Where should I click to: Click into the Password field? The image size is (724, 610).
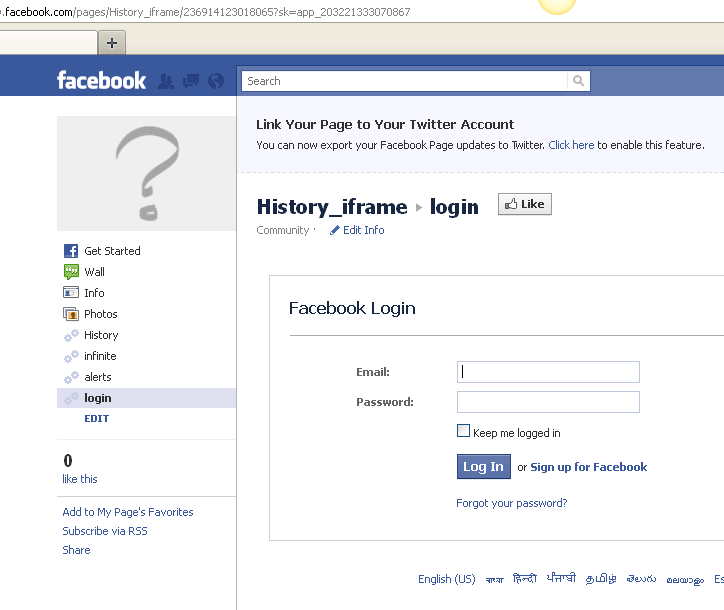(x=548, y=402)
